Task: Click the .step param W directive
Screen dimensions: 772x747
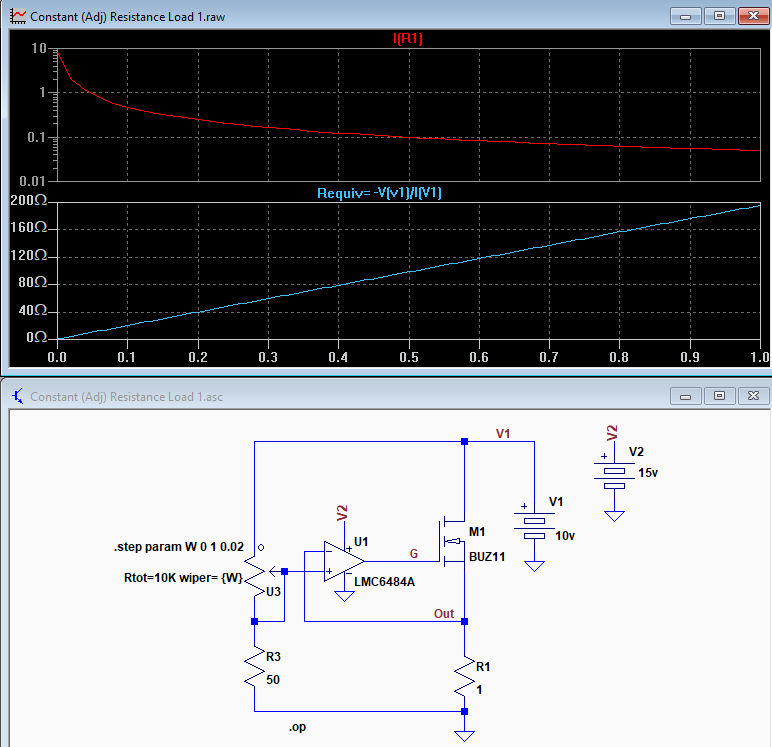Action: pos(179,547)
